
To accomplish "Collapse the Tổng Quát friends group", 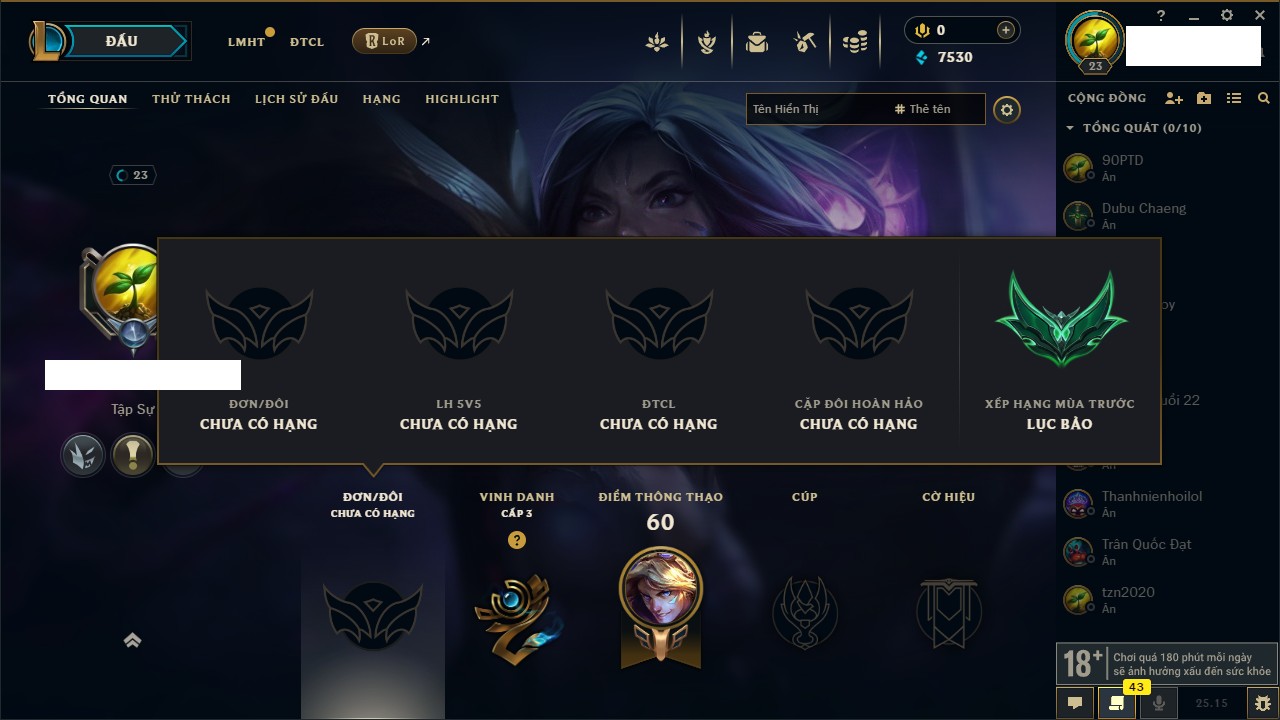I will tap(1070, 128).
